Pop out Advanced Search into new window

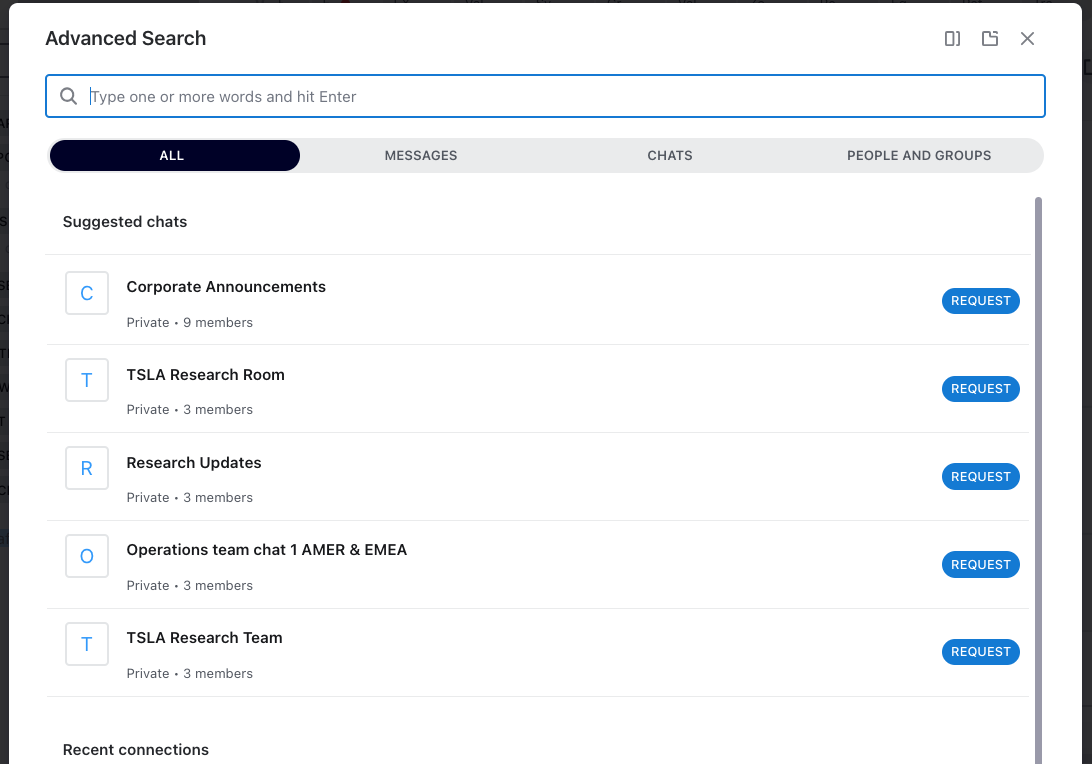click(x=990, y=39)
